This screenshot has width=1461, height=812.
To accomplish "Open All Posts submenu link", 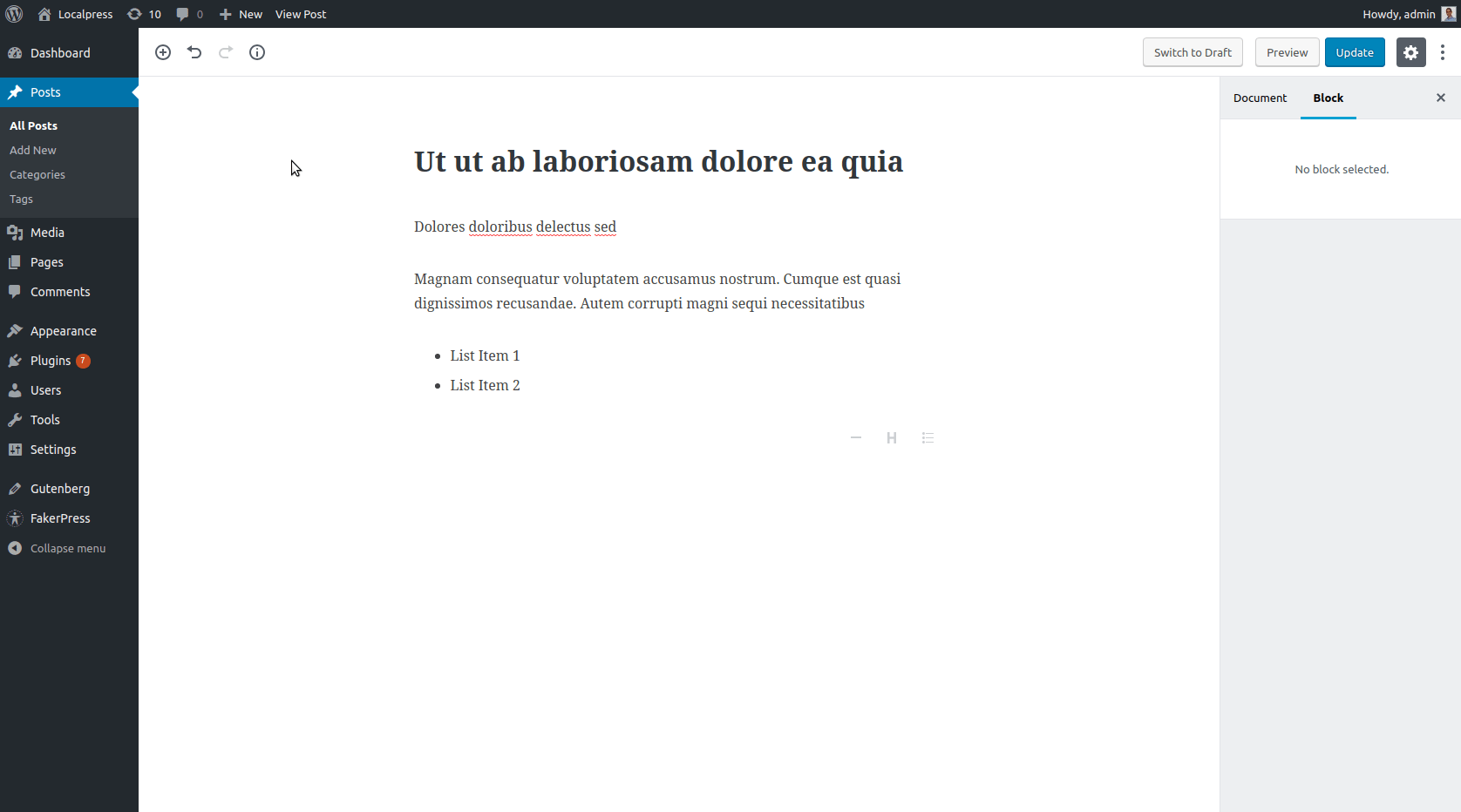I will pos(33,125).
